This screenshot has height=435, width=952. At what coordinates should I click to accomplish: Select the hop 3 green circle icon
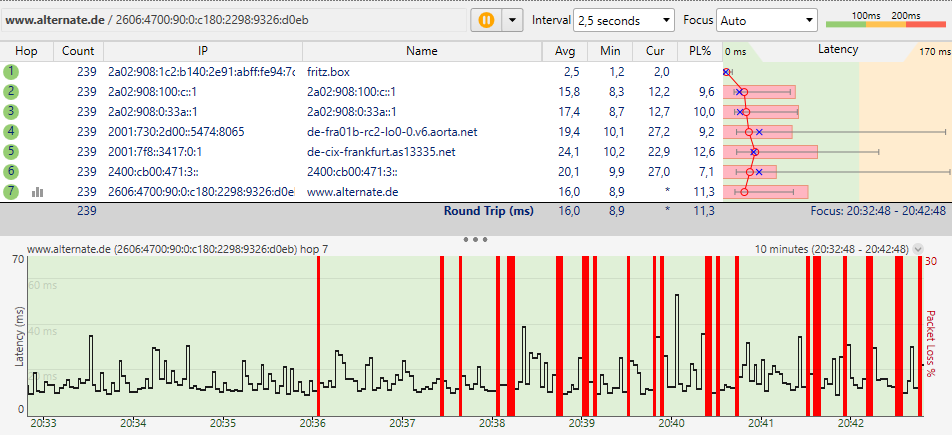[11, 112]
